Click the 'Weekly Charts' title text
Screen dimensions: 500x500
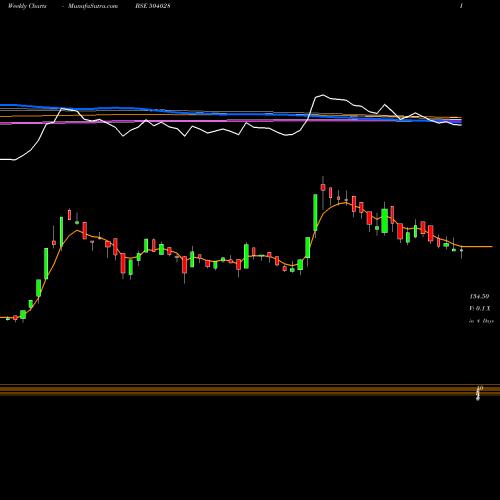tap(27, 6)
